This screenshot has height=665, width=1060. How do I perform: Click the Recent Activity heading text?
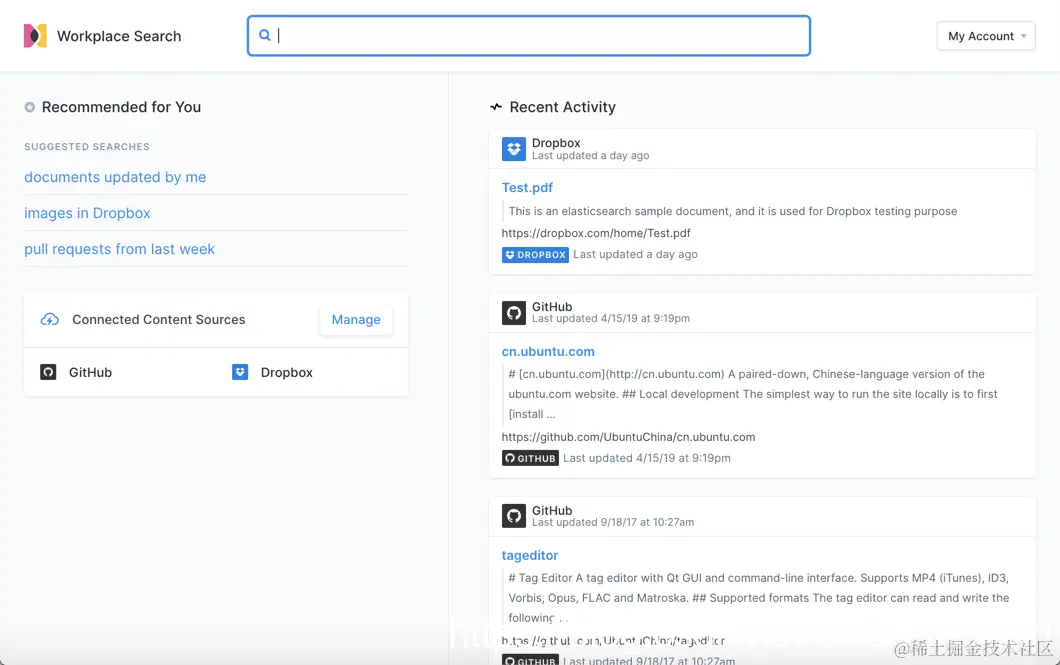pos(562,107)
